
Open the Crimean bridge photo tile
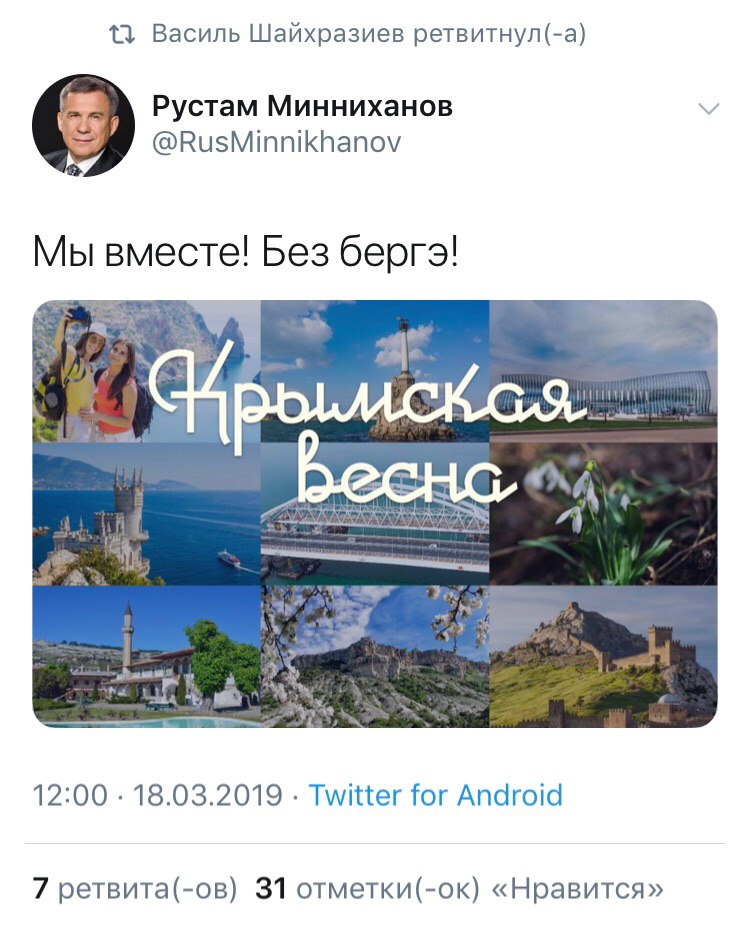pos(375,514)
